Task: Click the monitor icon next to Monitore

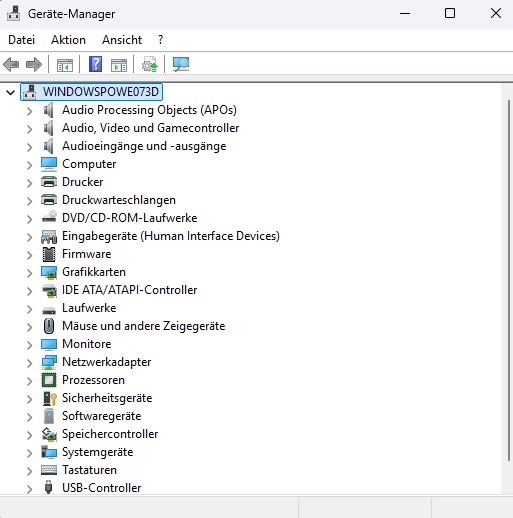Action: [x=49, y=345]
